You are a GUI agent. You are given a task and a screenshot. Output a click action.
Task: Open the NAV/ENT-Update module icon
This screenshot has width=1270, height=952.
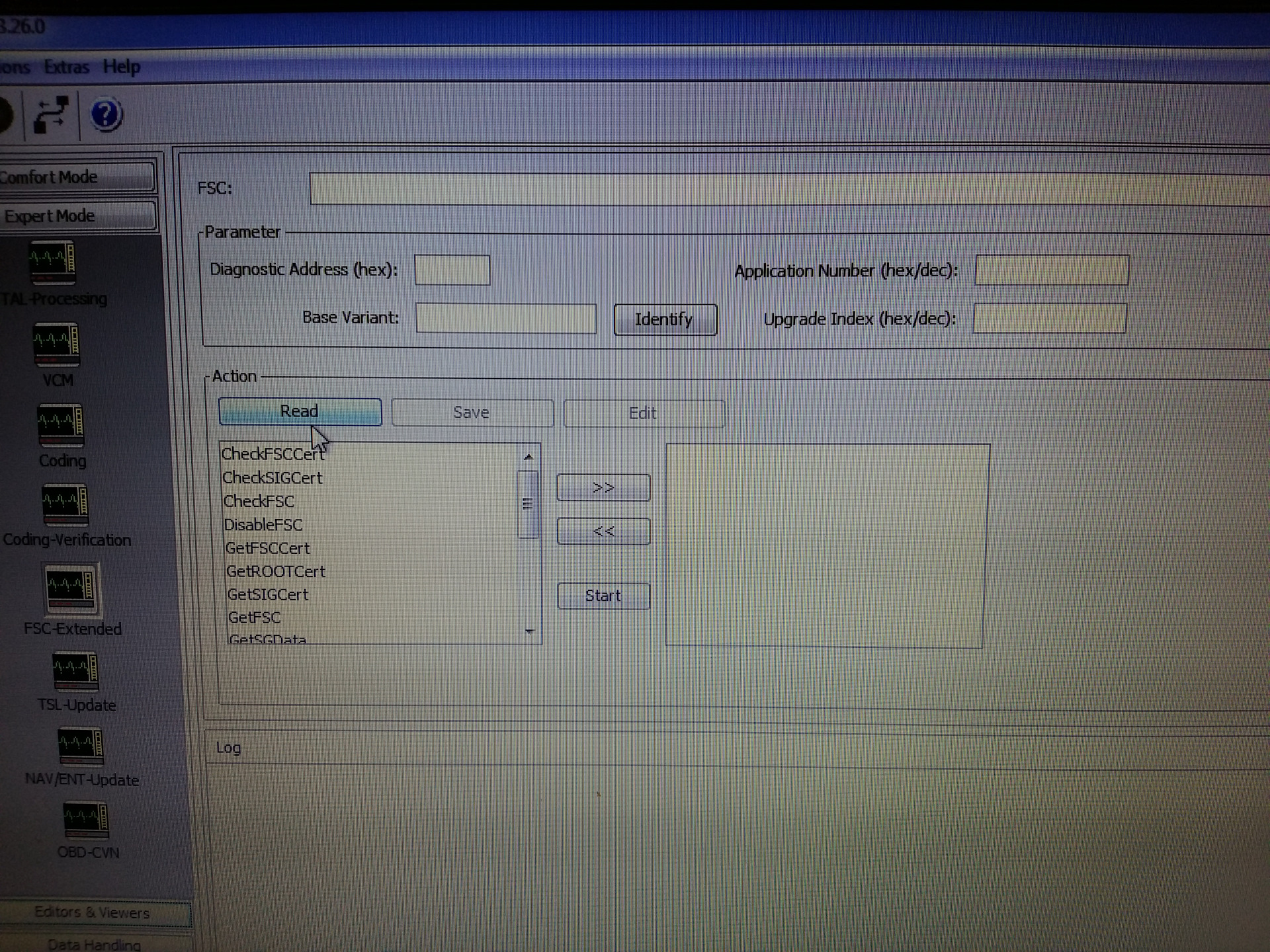click(x=80, y=745)
